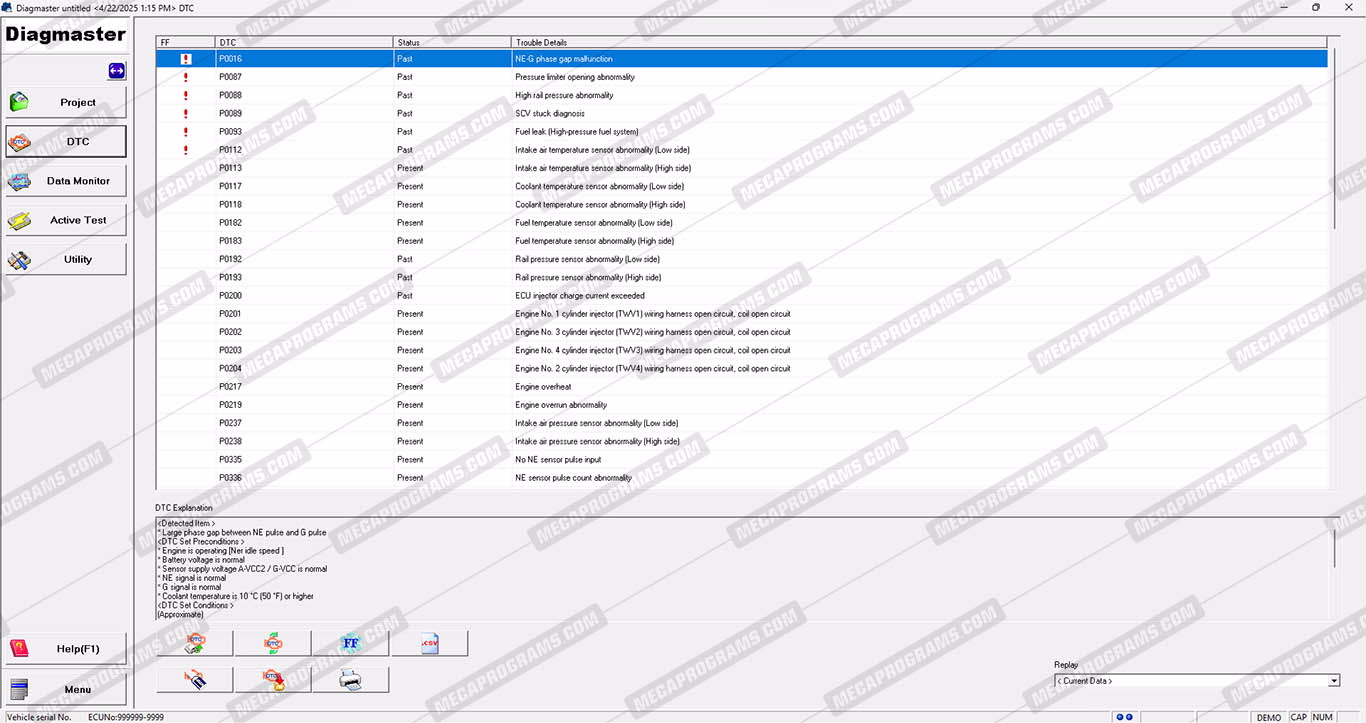Click the Menu button in sidebar
The height and width of the screenshot is (723, 1366).
tap(66, 689)
